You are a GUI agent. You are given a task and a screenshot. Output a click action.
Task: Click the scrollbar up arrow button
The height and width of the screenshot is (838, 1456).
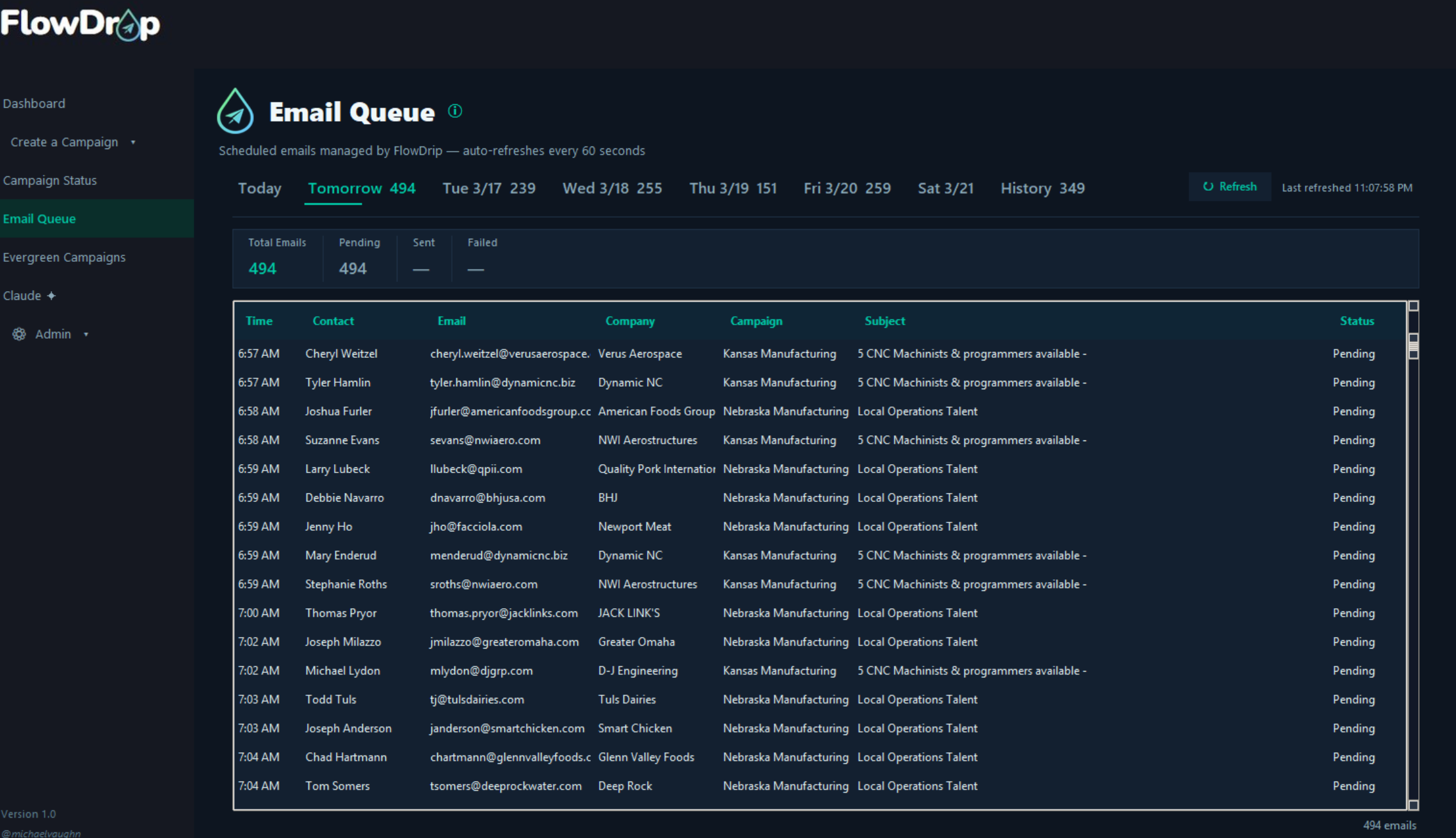1413,306
